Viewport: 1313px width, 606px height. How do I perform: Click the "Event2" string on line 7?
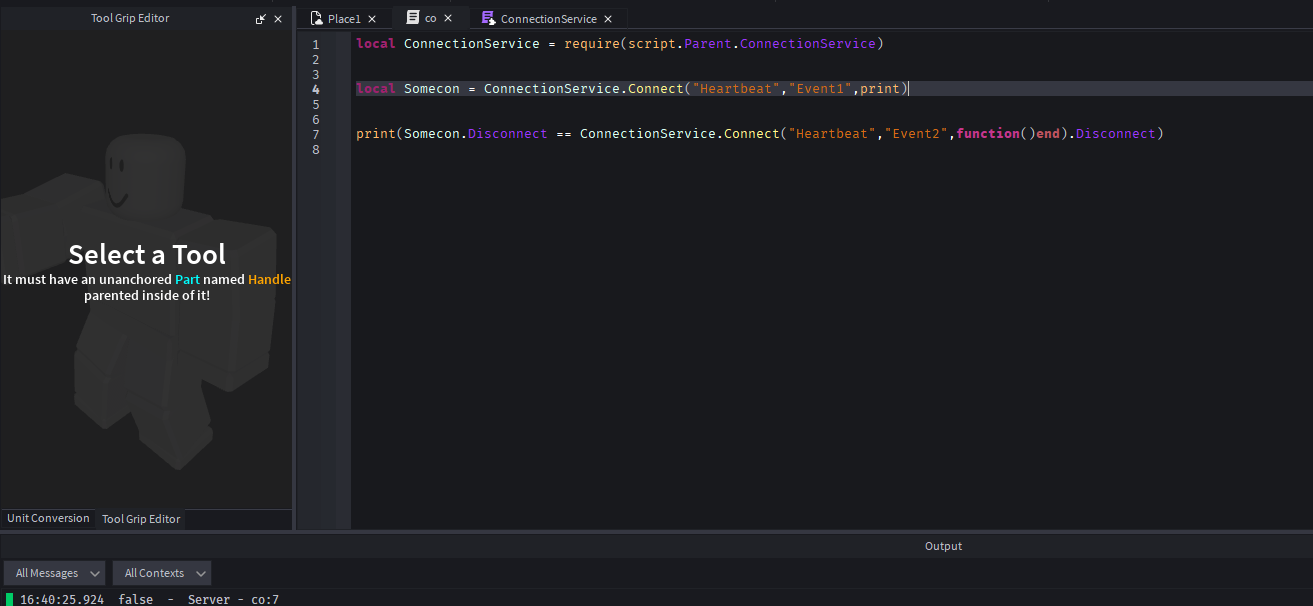point(916,134)
